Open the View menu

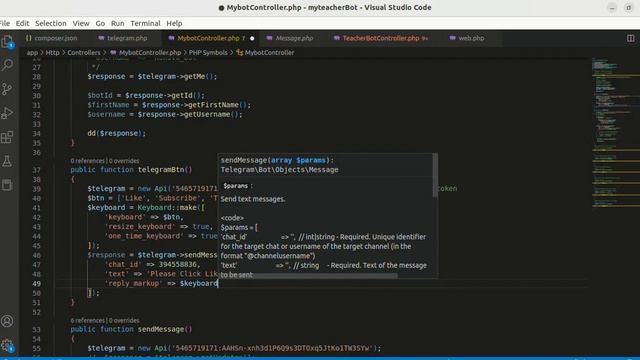point(81,23)
